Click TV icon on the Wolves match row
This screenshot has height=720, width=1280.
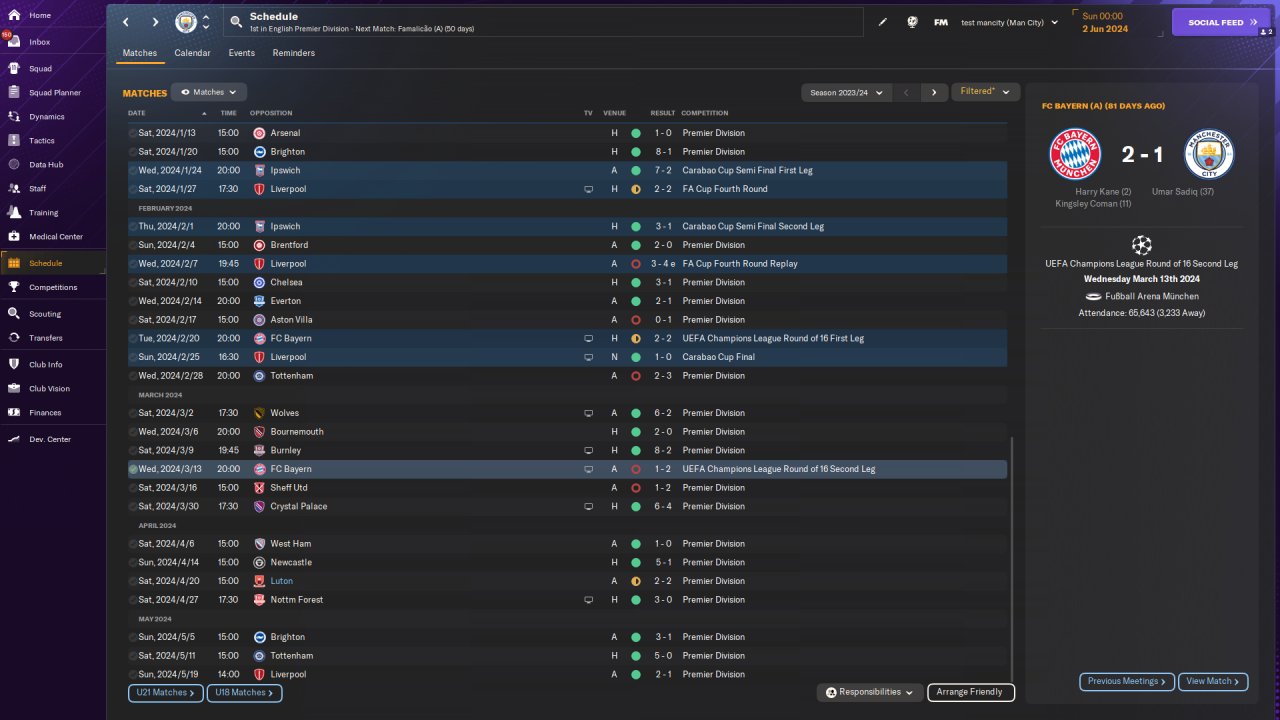[589, 413]
